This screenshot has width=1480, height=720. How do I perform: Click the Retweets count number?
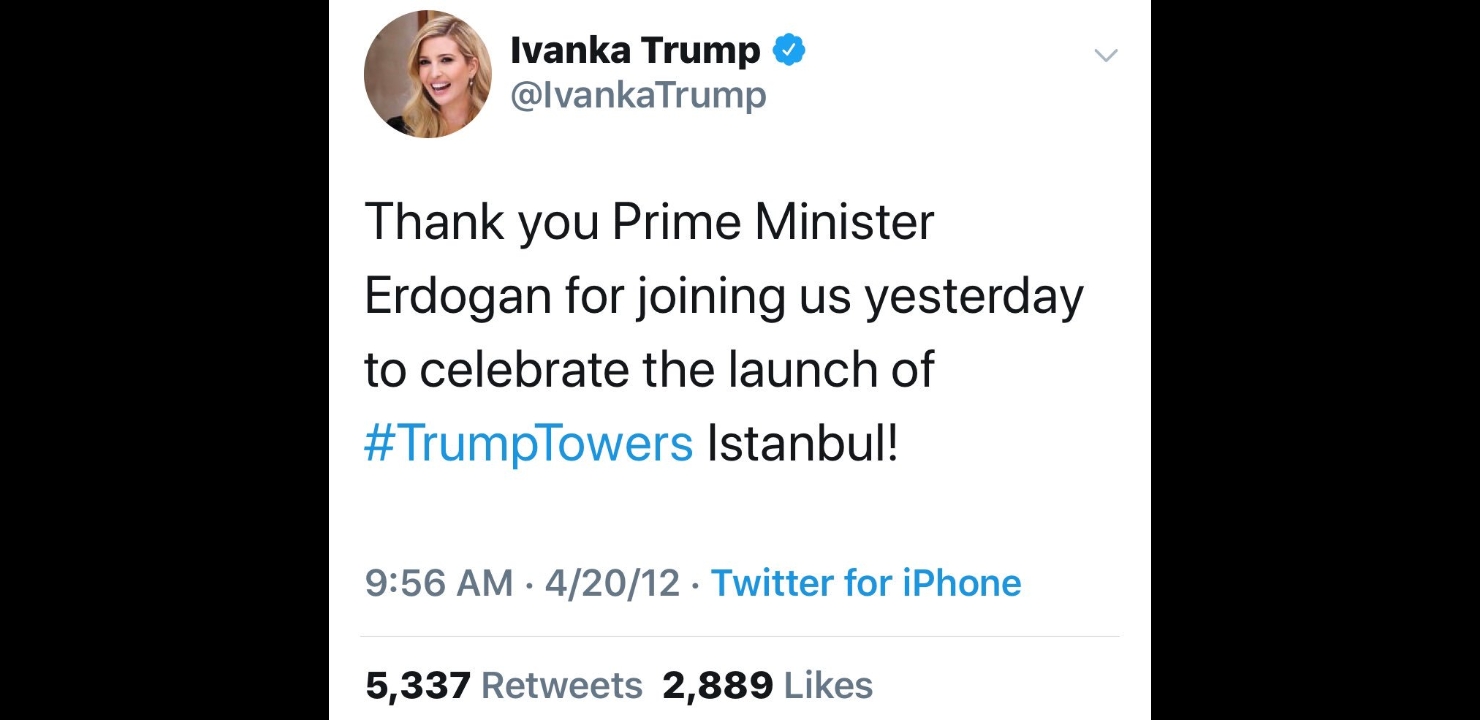(420, 686)
